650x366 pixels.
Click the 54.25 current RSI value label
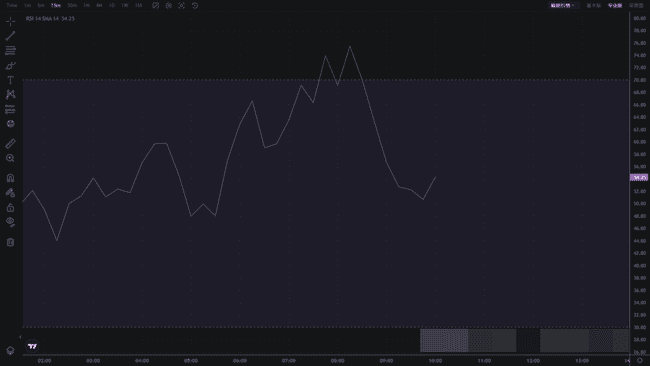(639, 177)
